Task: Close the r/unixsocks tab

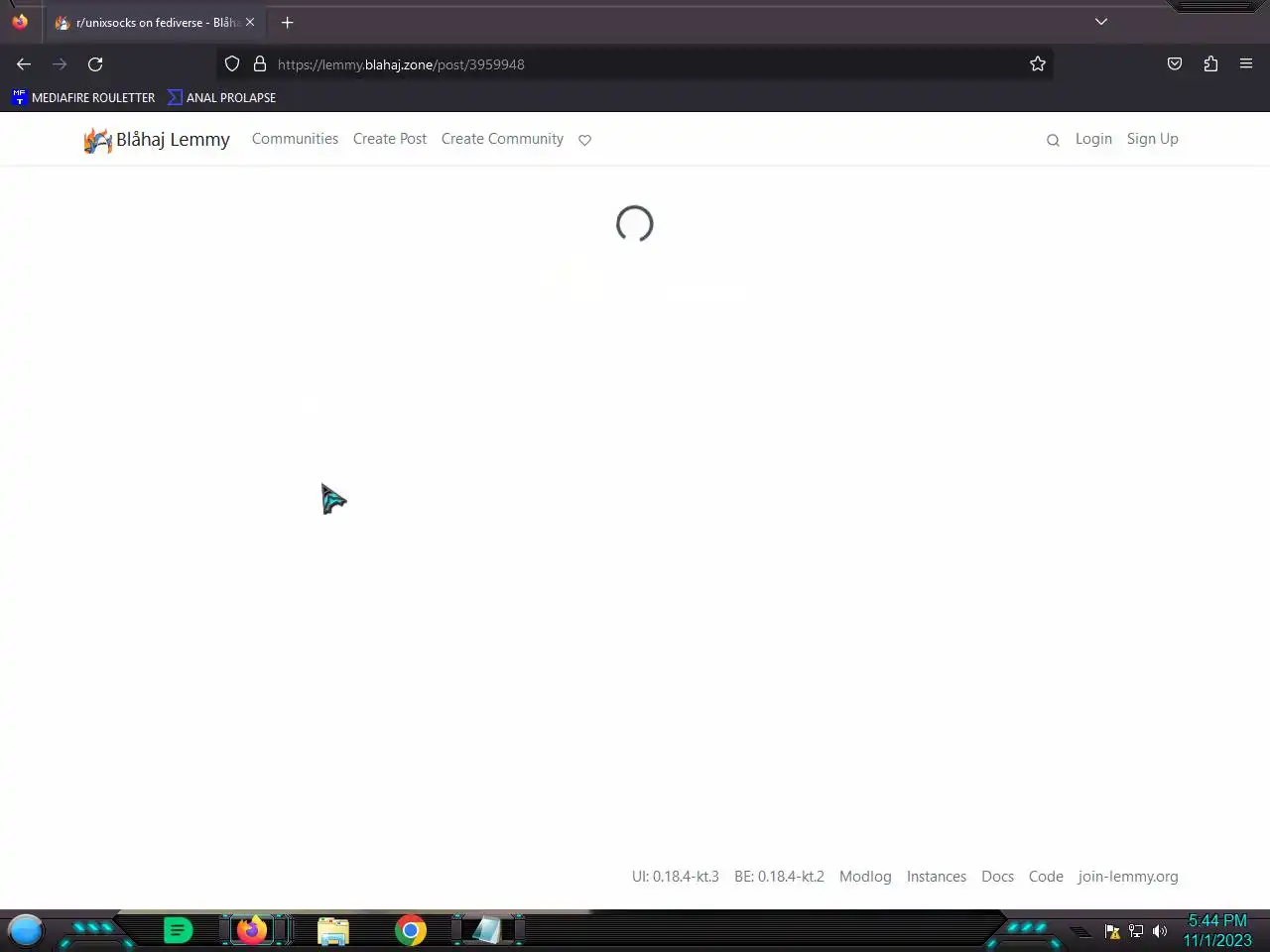Action: 250,22
